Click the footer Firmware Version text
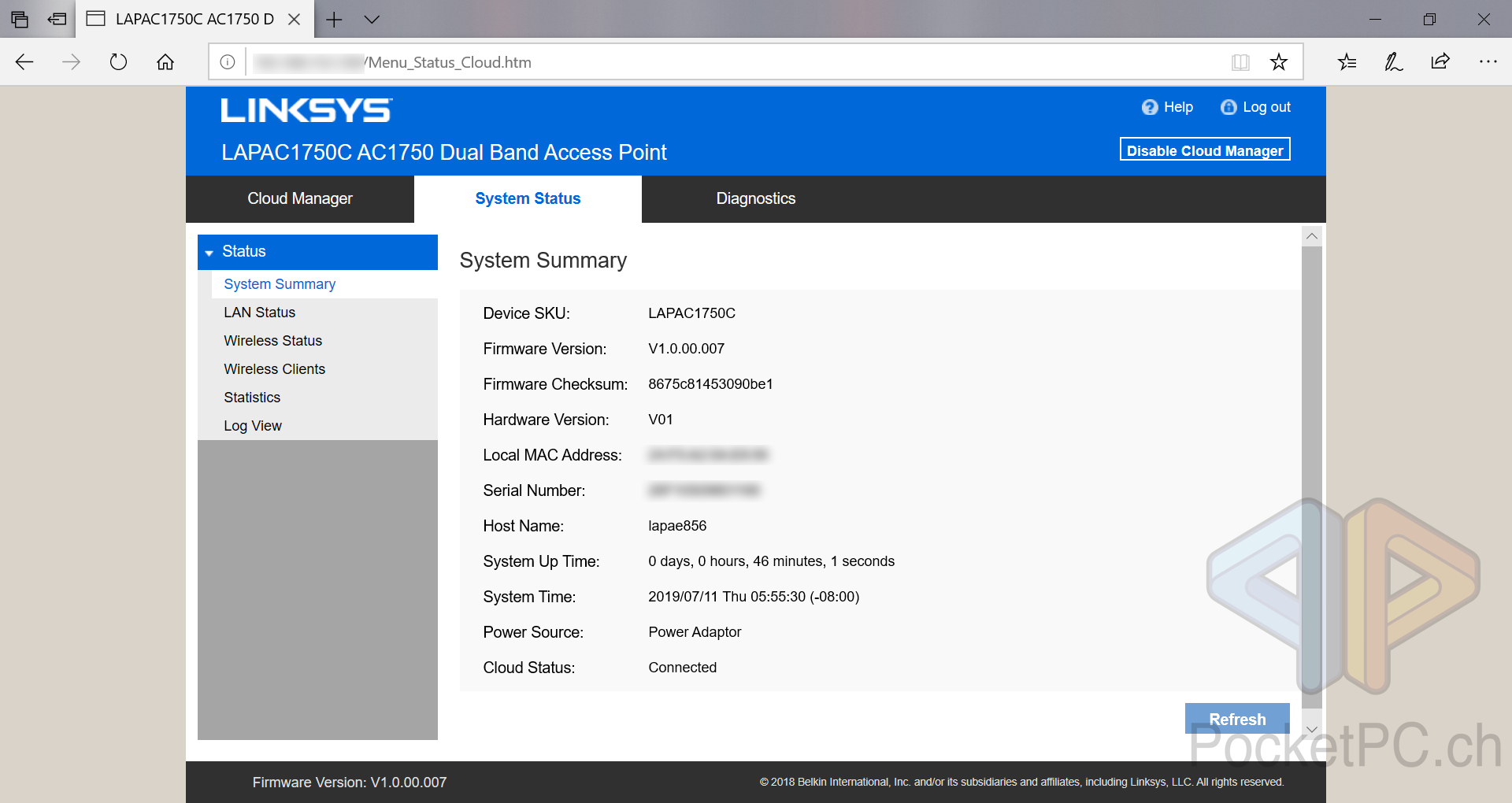Viewport: 1512px width, 803px height. [350, 783]
